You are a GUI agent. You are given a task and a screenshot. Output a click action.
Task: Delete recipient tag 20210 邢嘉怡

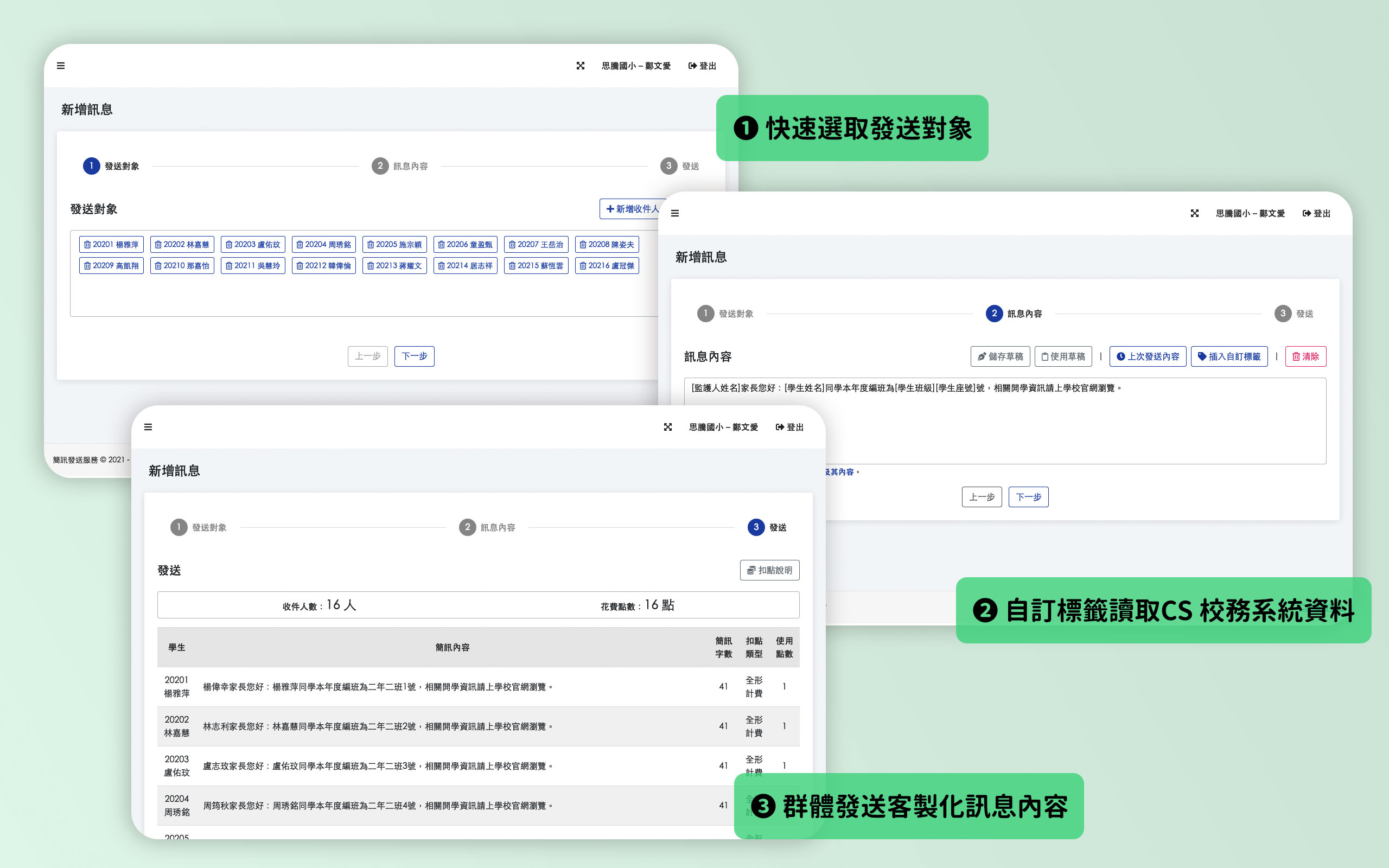158,266
